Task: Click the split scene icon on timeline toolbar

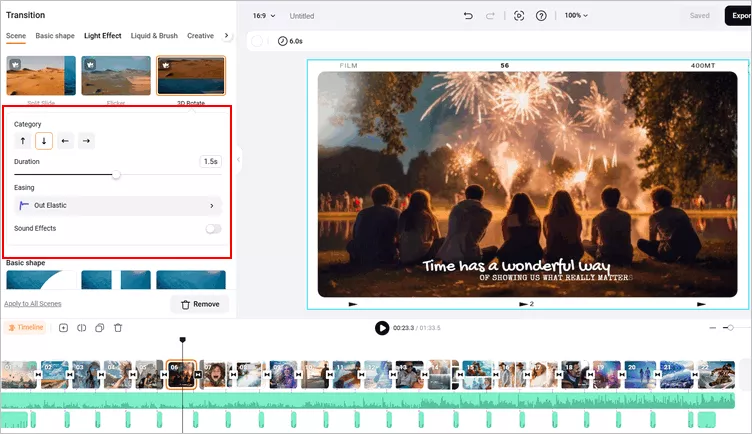Action: 82,328
